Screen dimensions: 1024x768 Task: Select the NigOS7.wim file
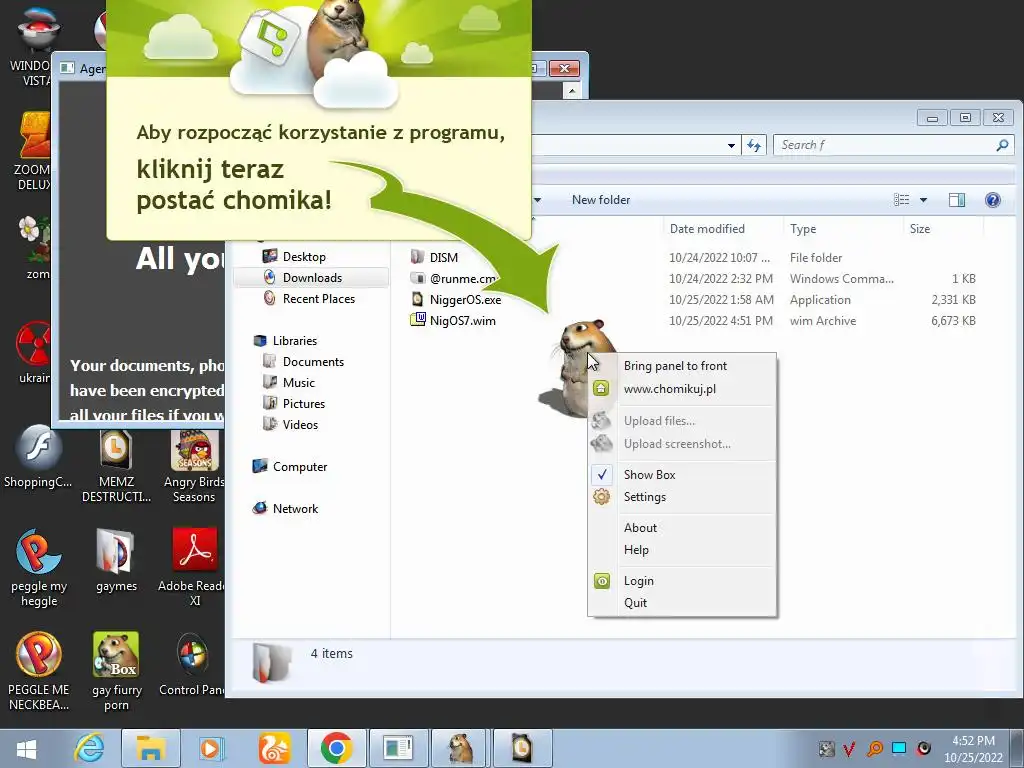tap(462, 321)
